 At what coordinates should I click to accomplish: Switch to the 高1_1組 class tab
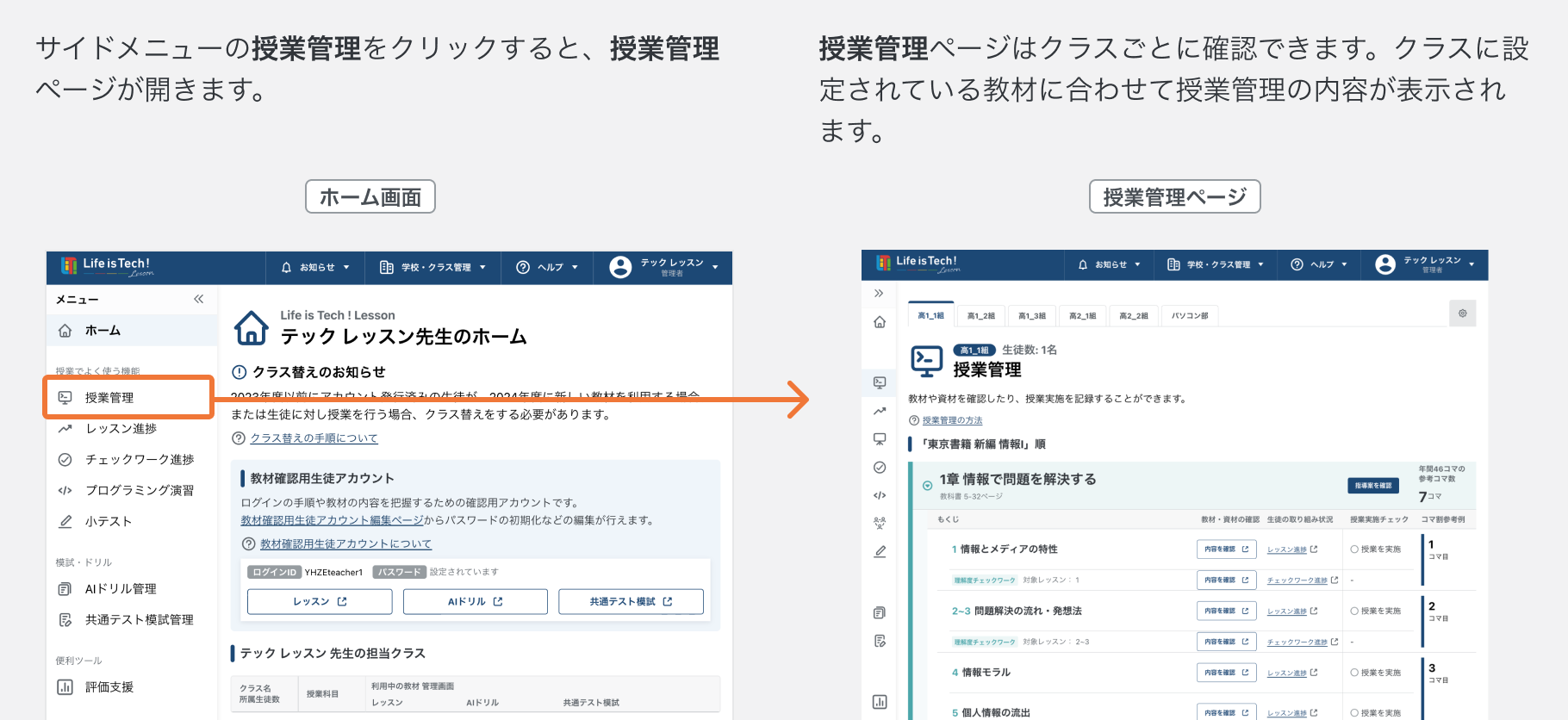(931, 315)
